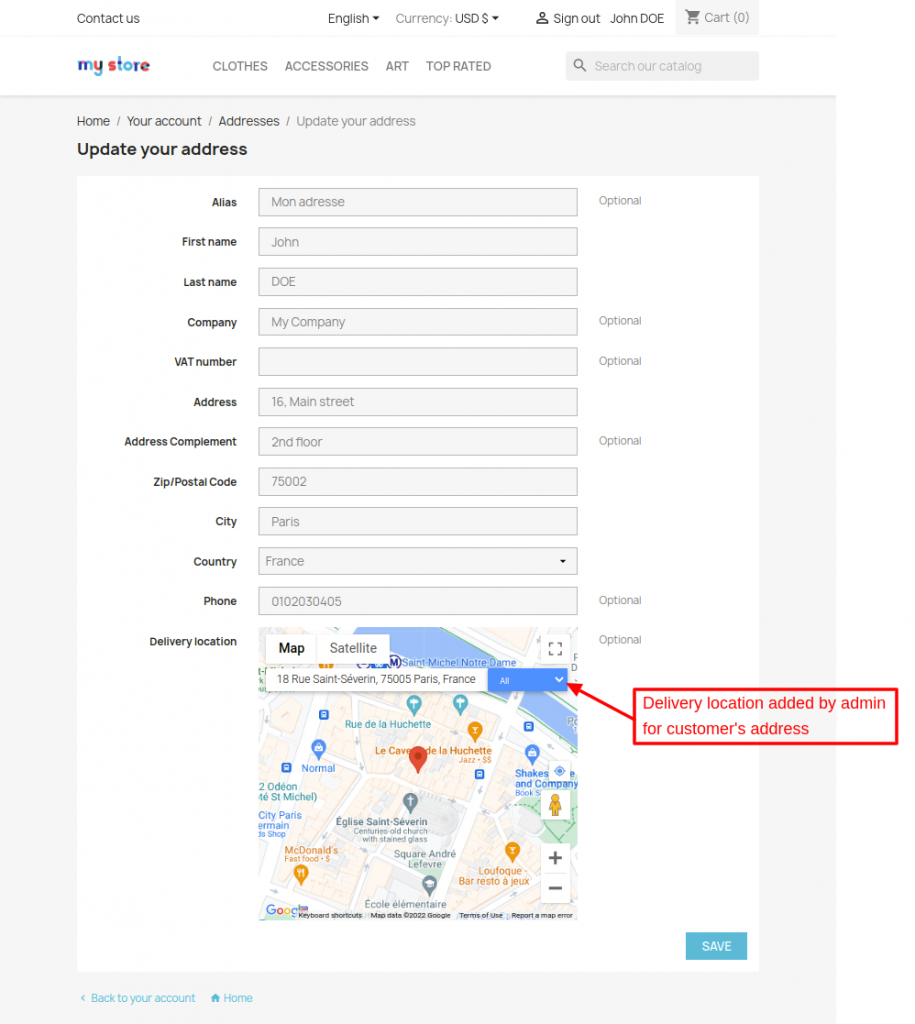This screenshot has width=915, height=1024.
Task: Switch map to Satellite view
Action: pyautogui.click(x=354, y=648)
